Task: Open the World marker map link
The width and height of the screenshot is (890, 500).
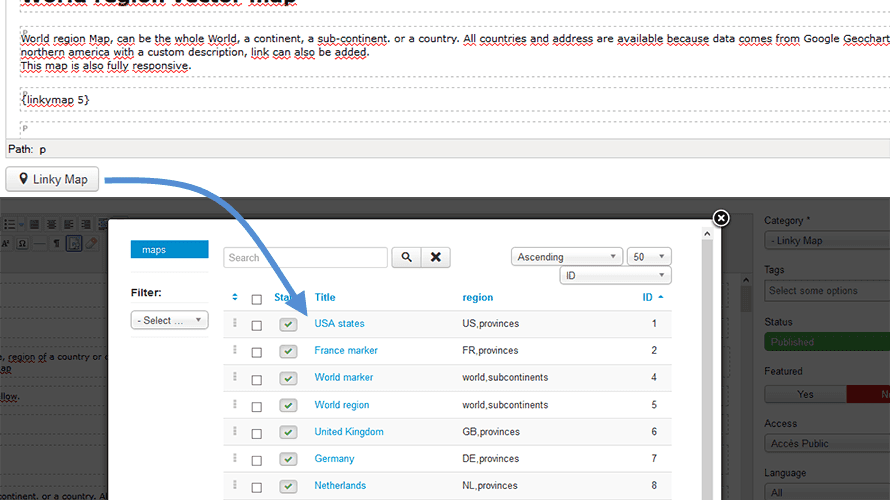Action: (x=343, y=378)
